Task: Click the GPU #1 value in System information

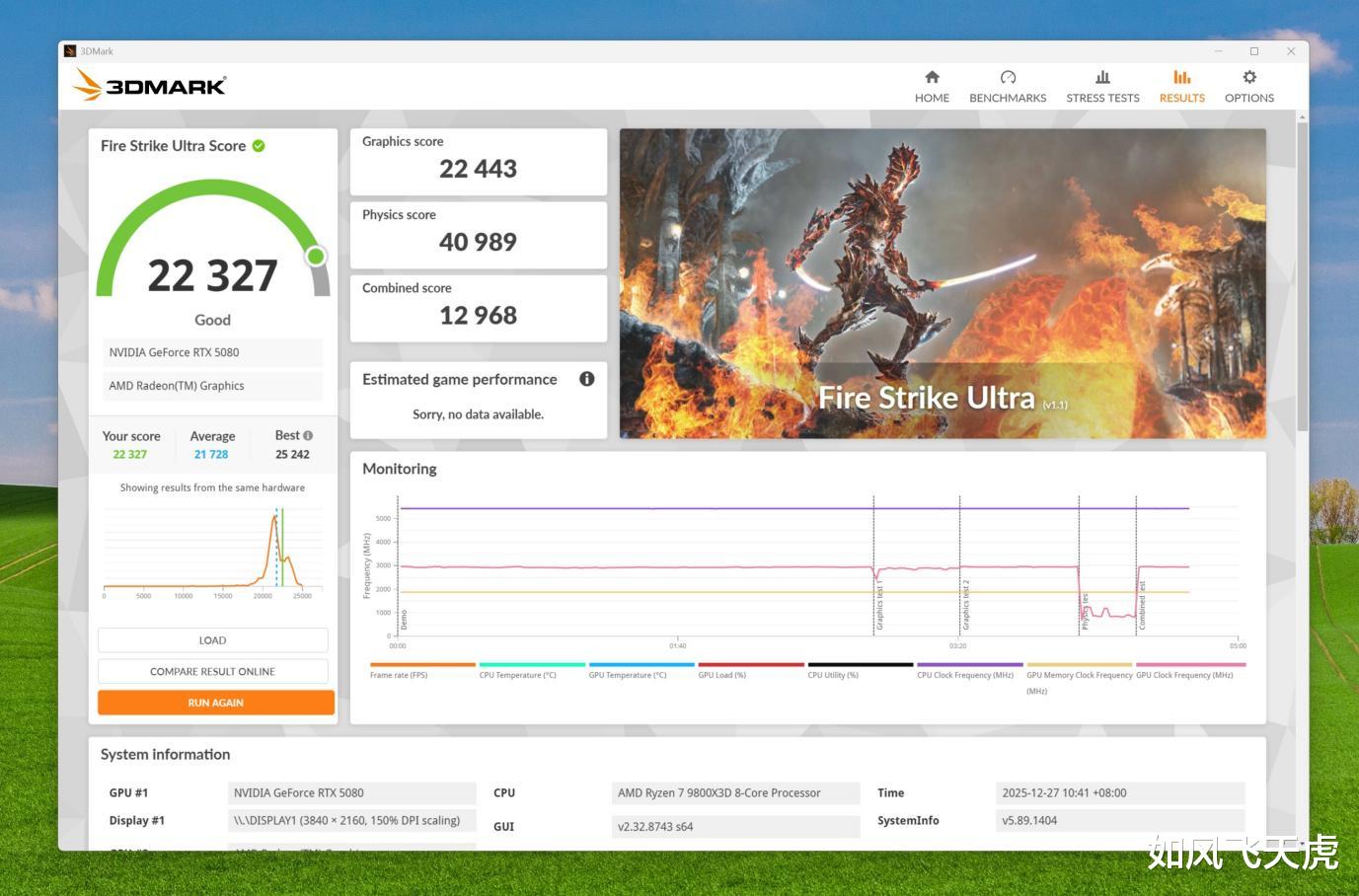Action: tap(351, 792)
